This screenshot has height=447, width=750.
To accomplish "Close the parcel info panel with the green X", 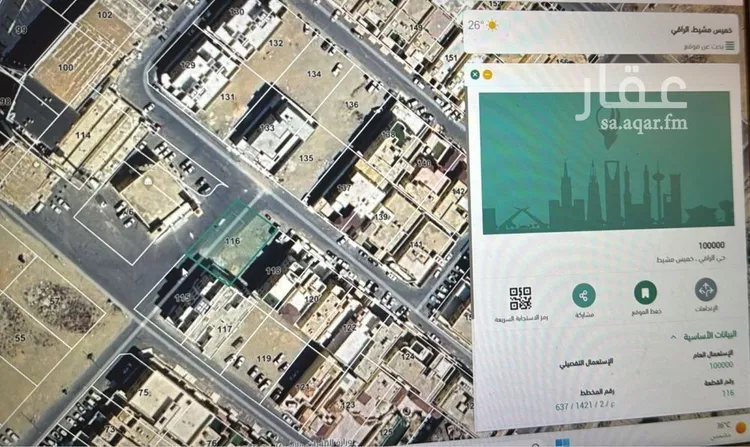I will point(474,74).
